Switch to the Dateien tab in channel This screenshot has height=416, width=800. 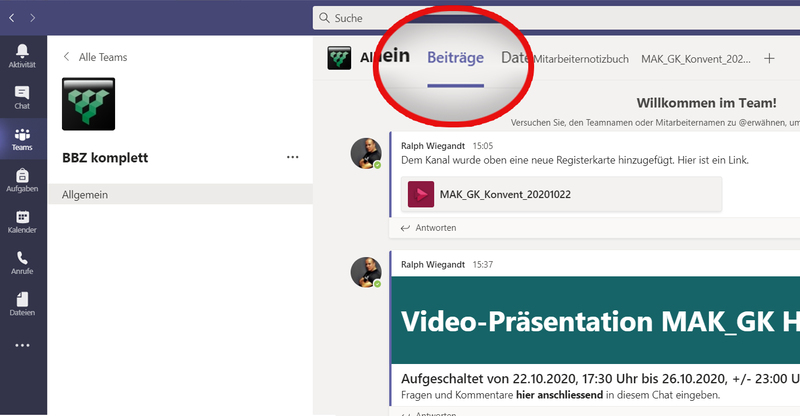coord(515,58)
